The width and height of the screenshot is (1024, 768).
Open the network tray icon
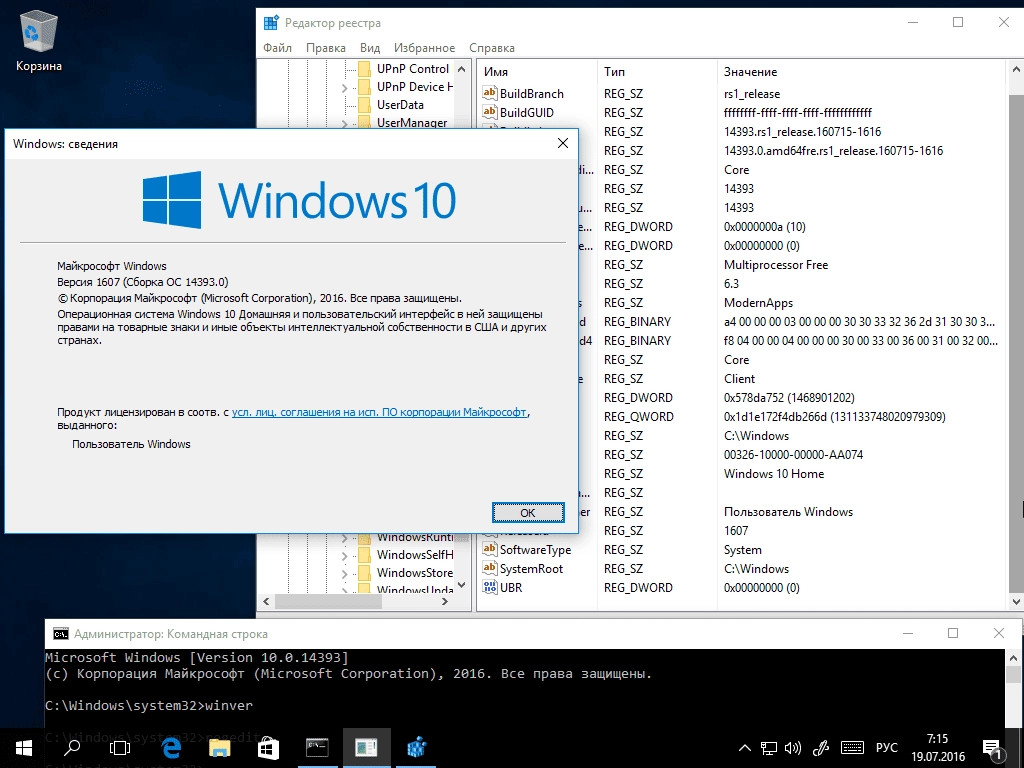(769, 748)
